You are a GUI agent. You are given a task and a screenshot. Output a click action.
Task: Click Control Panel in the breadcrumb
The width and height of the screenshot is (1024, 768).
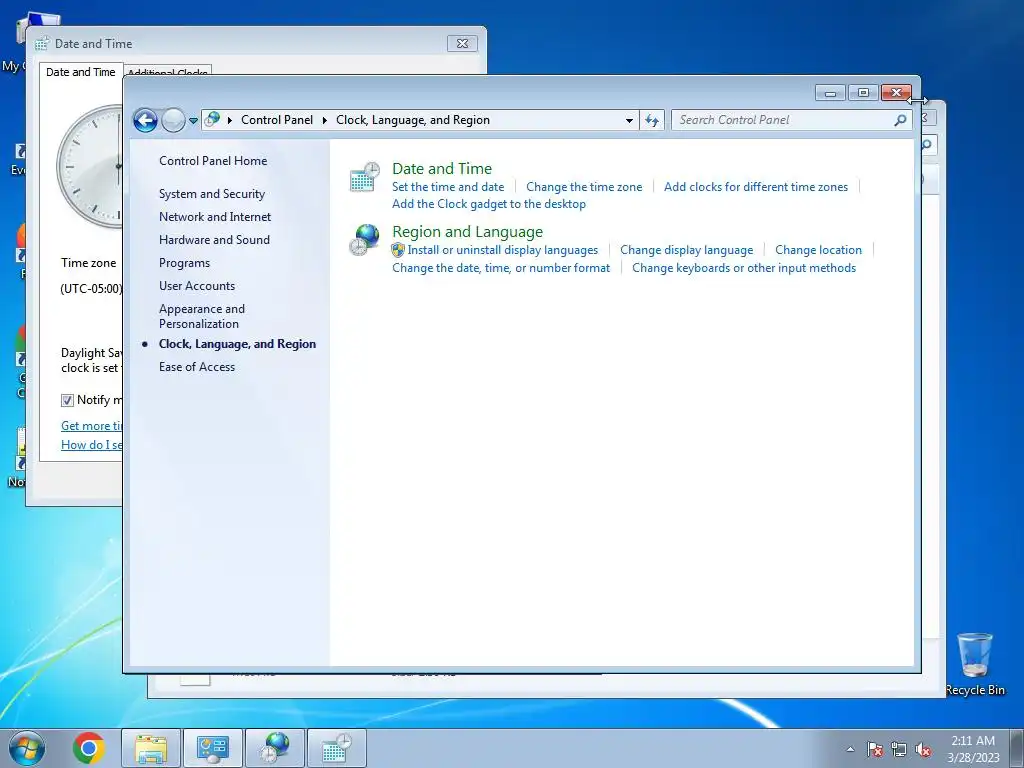point(277,120)
